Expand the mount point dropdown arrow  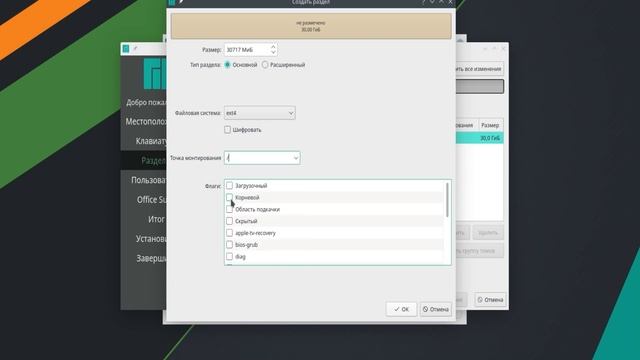pyautogui.click(x=296, y=158)
